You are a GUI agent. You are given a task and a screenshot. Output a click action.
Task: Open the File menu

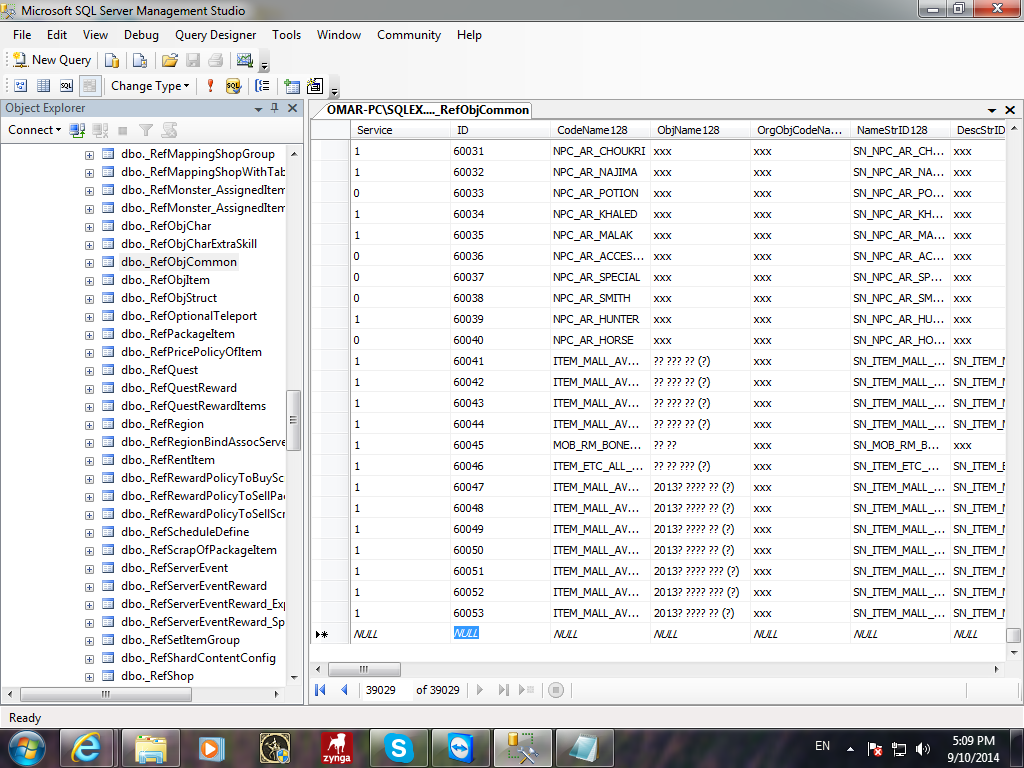[x=22, y=35]
